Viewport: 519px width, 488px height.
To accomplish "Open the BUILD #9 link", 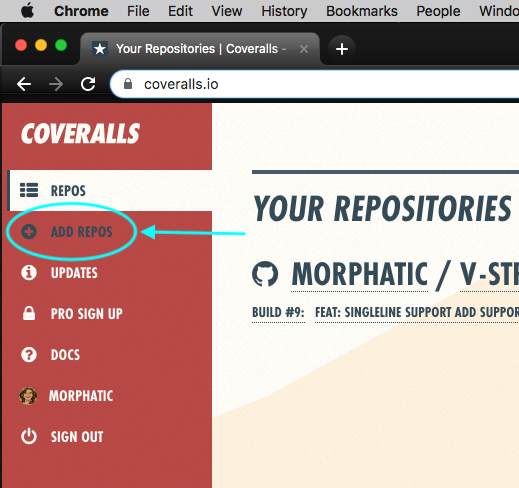I will 278,313.
